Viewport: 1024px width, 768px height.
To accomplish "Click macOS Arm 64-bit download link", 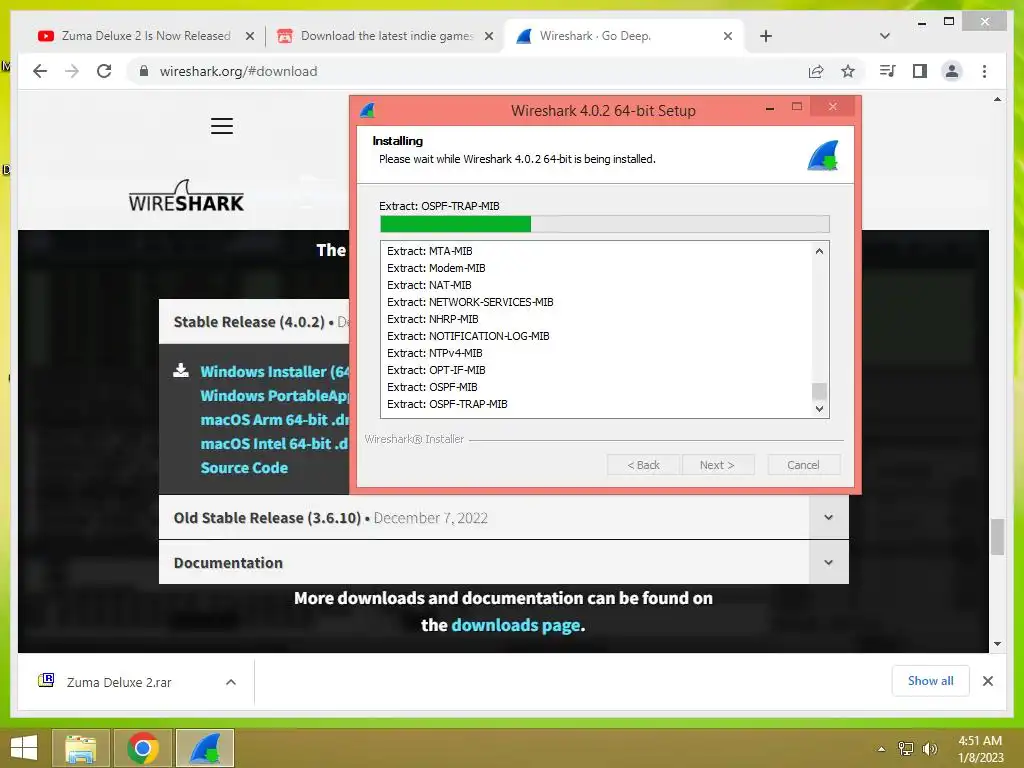I will (274, 420).
